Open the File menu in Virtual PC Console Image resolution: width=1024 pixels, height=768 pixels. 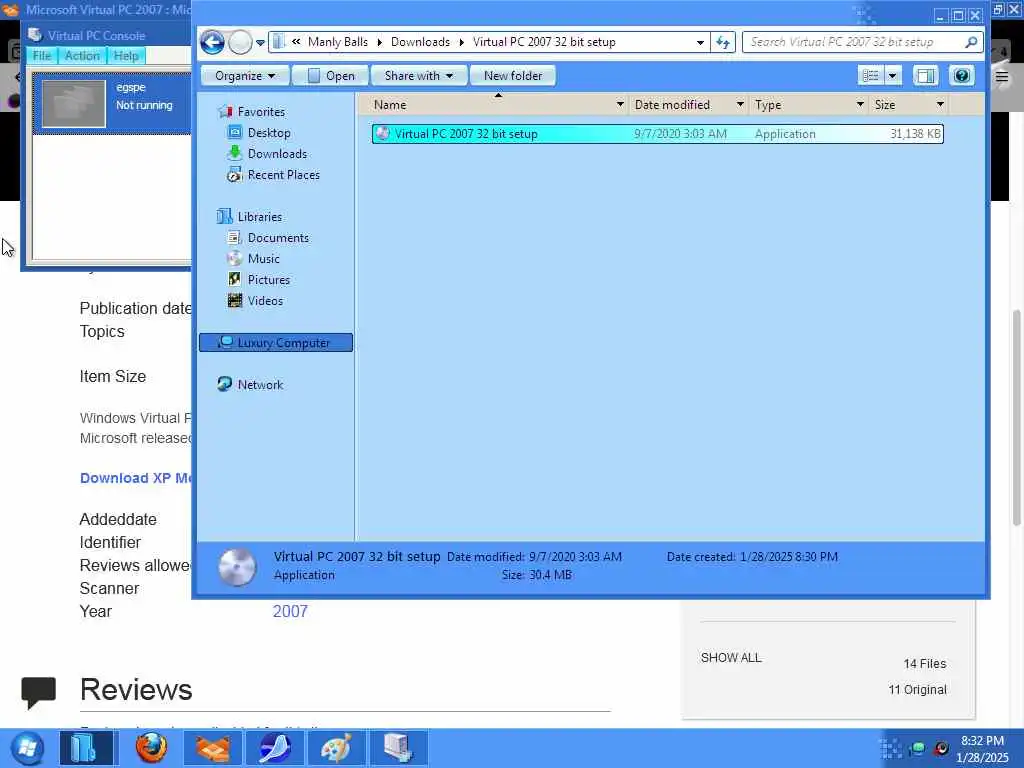tap(42, 56)
